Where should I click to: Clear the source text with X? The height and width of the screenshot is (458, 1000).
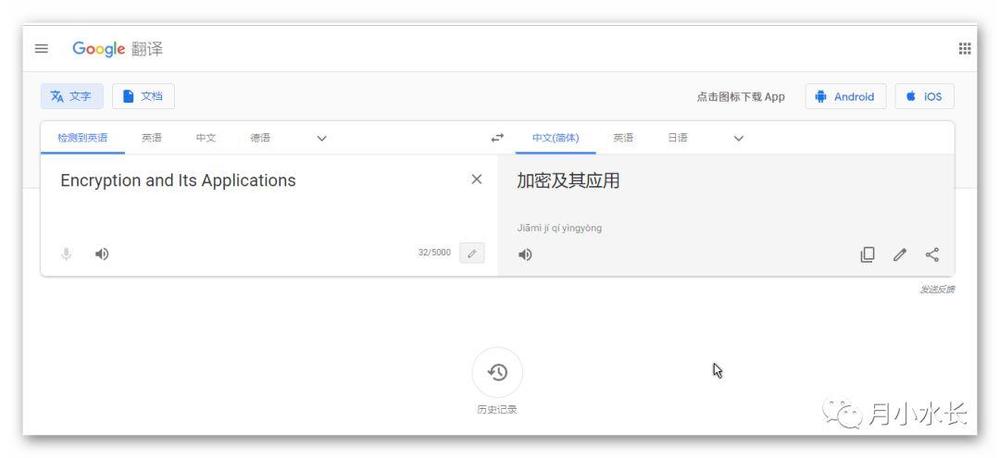[476, 180]
